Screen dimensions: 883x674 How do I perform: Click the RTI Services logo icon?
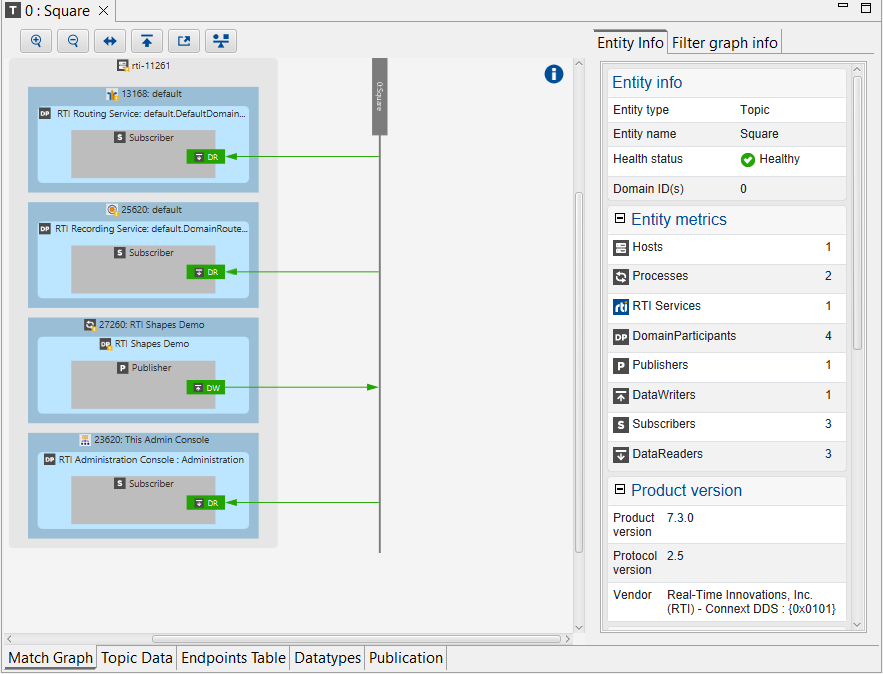pyautogui.click(x=620, y=306)
